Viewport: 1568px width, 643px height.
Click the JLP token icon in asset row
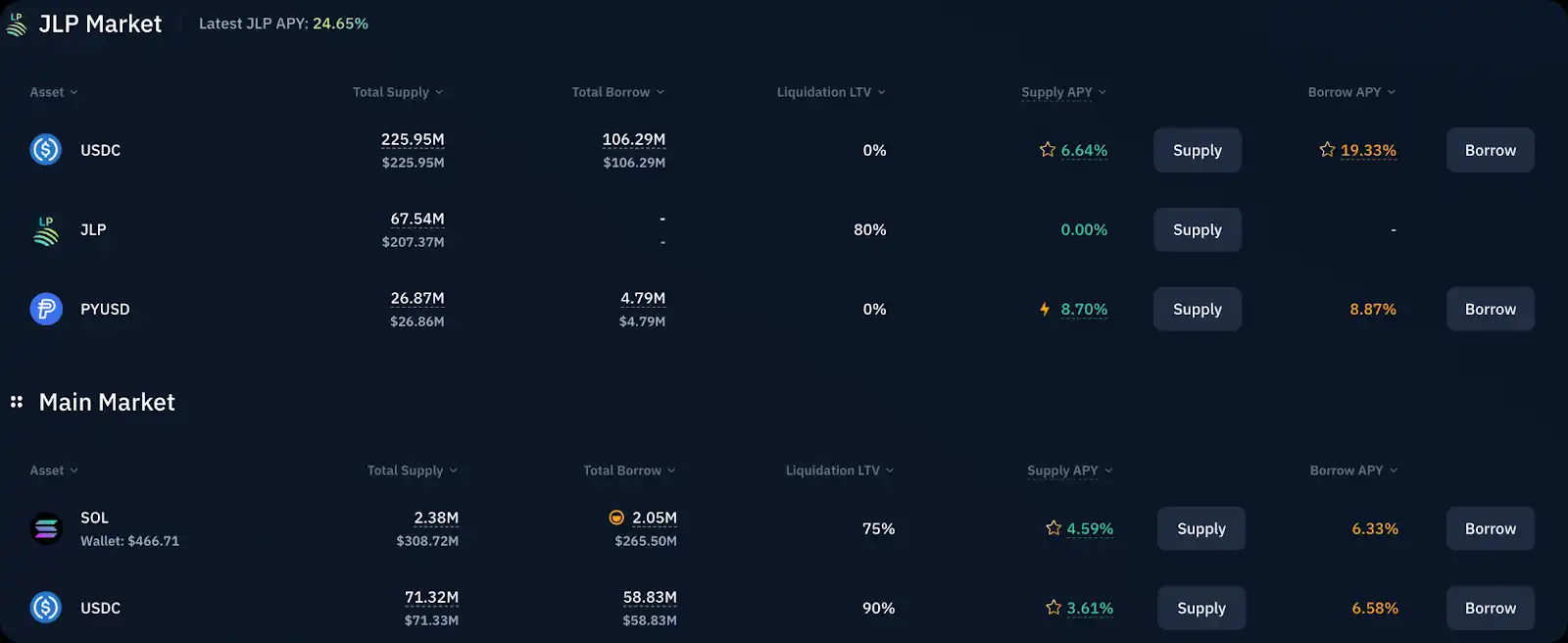[x=46, y=230]
